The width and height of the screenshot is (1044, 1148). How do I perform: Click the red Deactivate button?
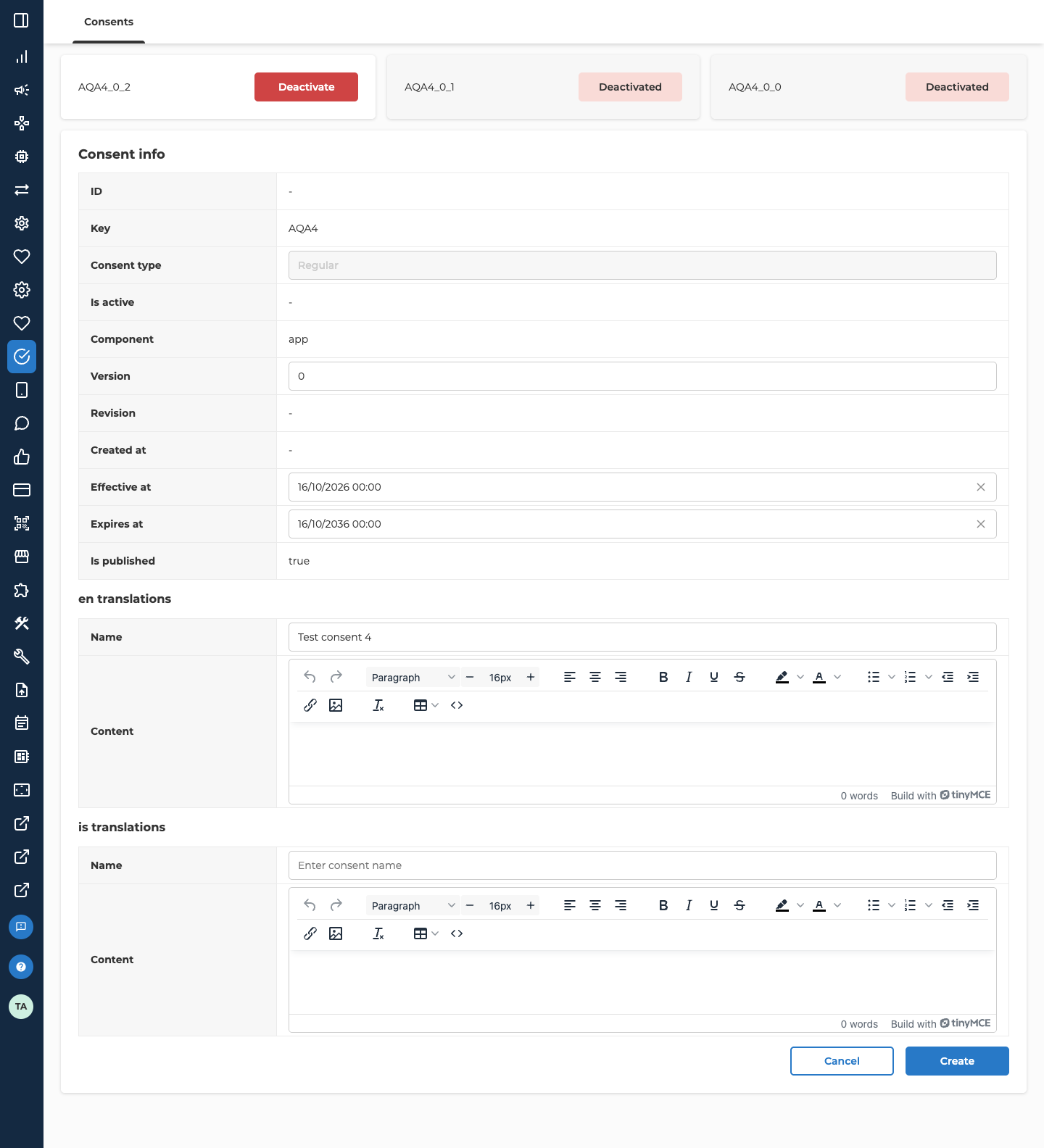tap(306, 87)
